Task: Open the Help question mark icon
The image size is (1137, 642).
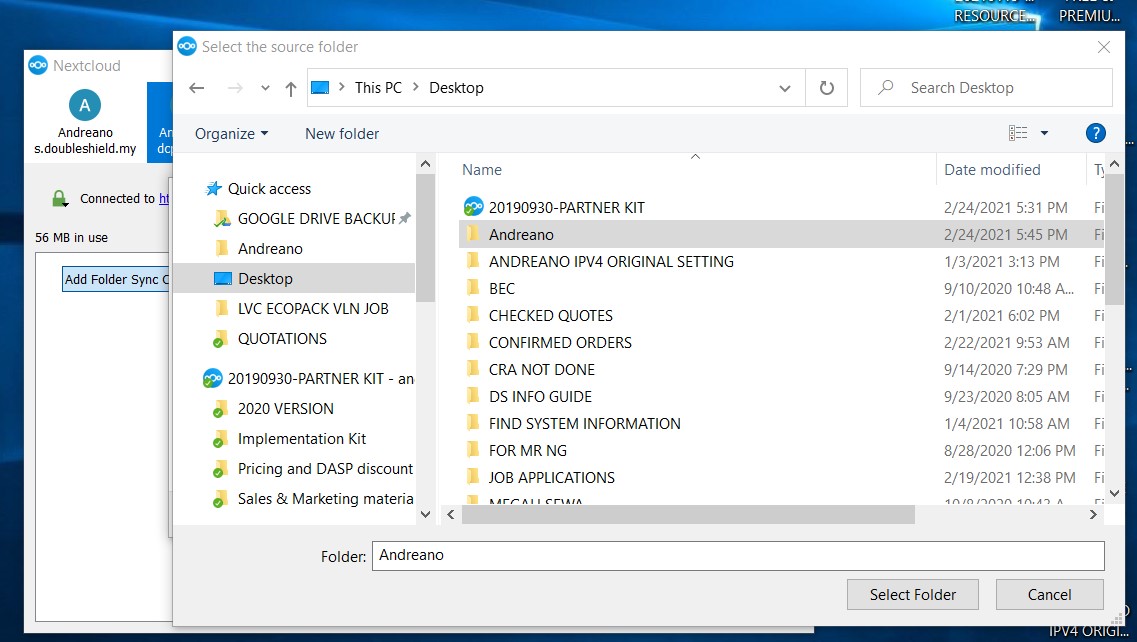Action: coord(1095,133)
